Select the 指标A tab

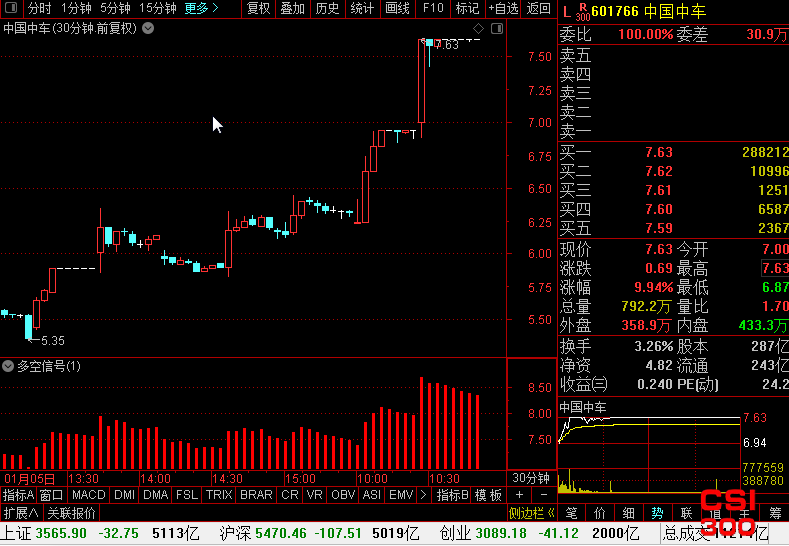18,495
